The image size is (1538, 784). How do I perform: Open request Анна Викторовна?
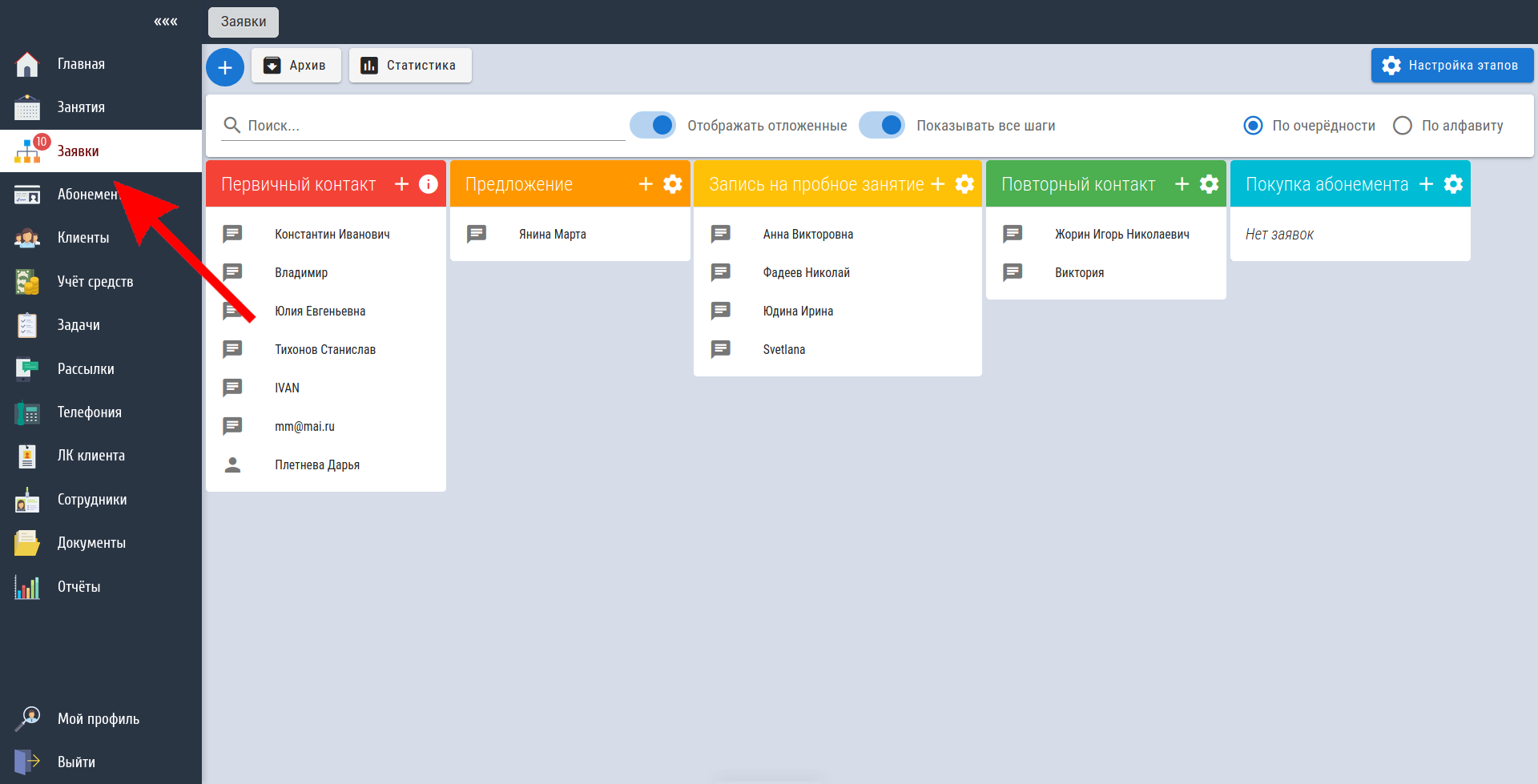808,234
